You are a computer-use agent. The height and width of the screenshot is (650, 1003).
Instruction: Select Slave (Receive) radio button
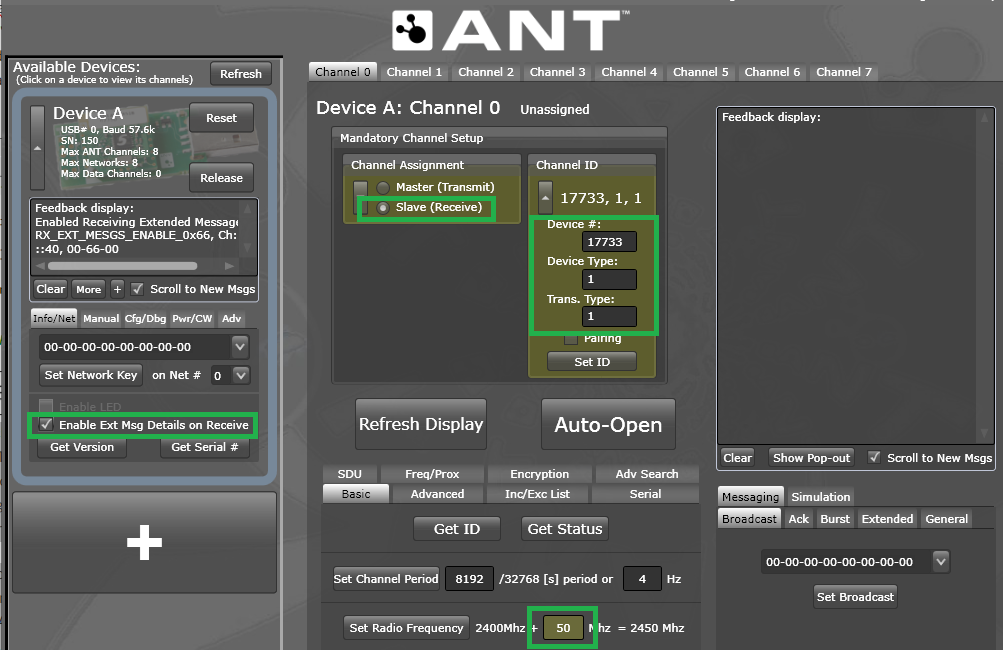tap(383, 207)
